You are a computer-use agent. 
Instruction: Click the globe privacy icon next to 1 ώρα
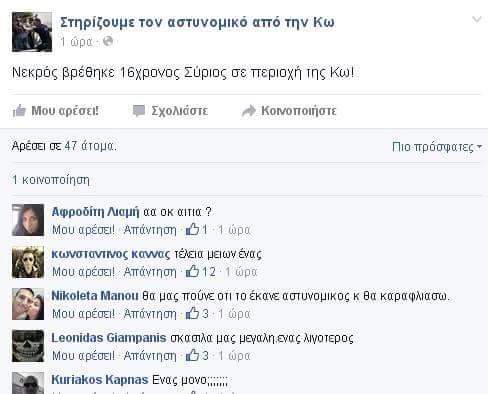coord(108,41)
